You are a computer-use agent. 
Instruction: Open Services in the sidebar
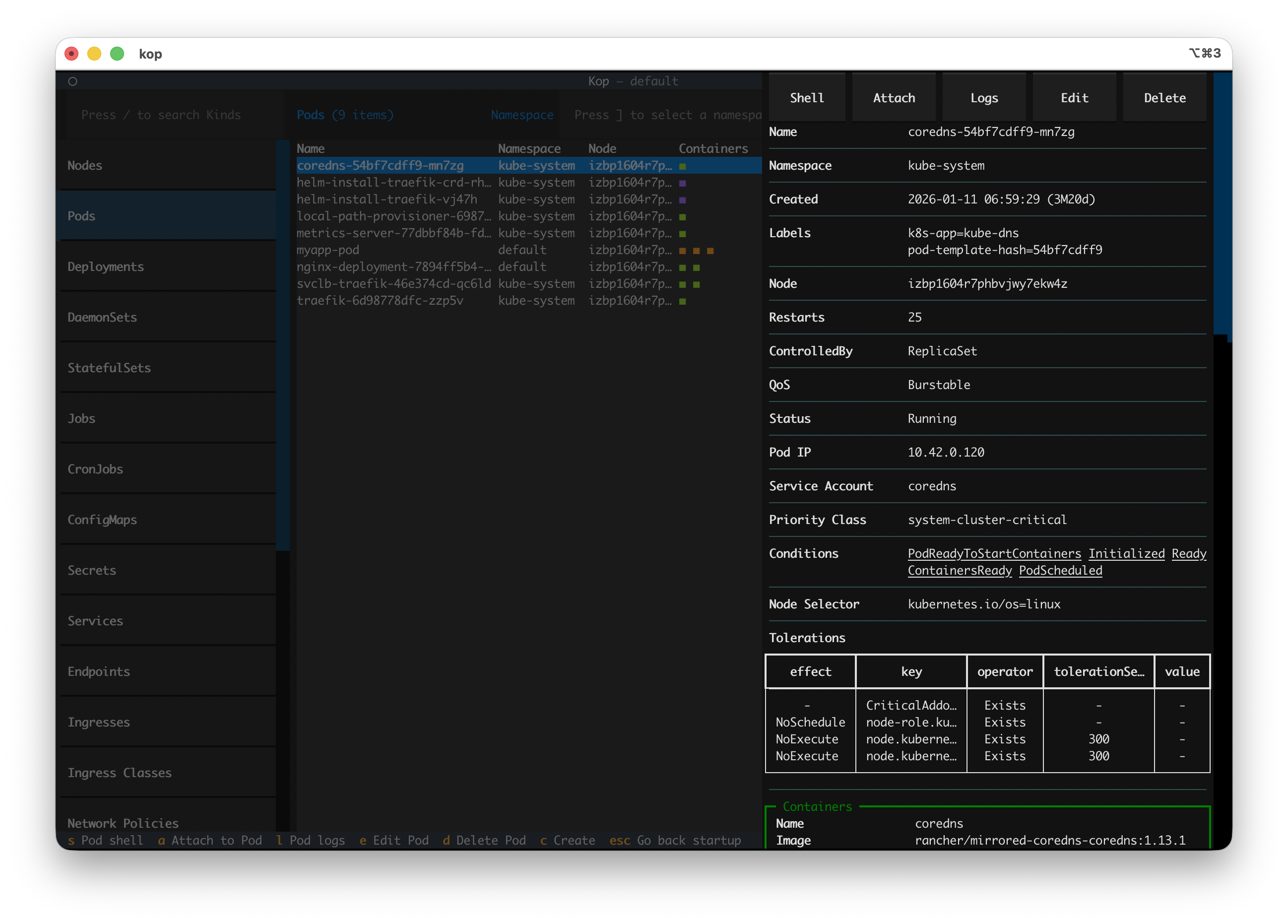pos(168,620)
